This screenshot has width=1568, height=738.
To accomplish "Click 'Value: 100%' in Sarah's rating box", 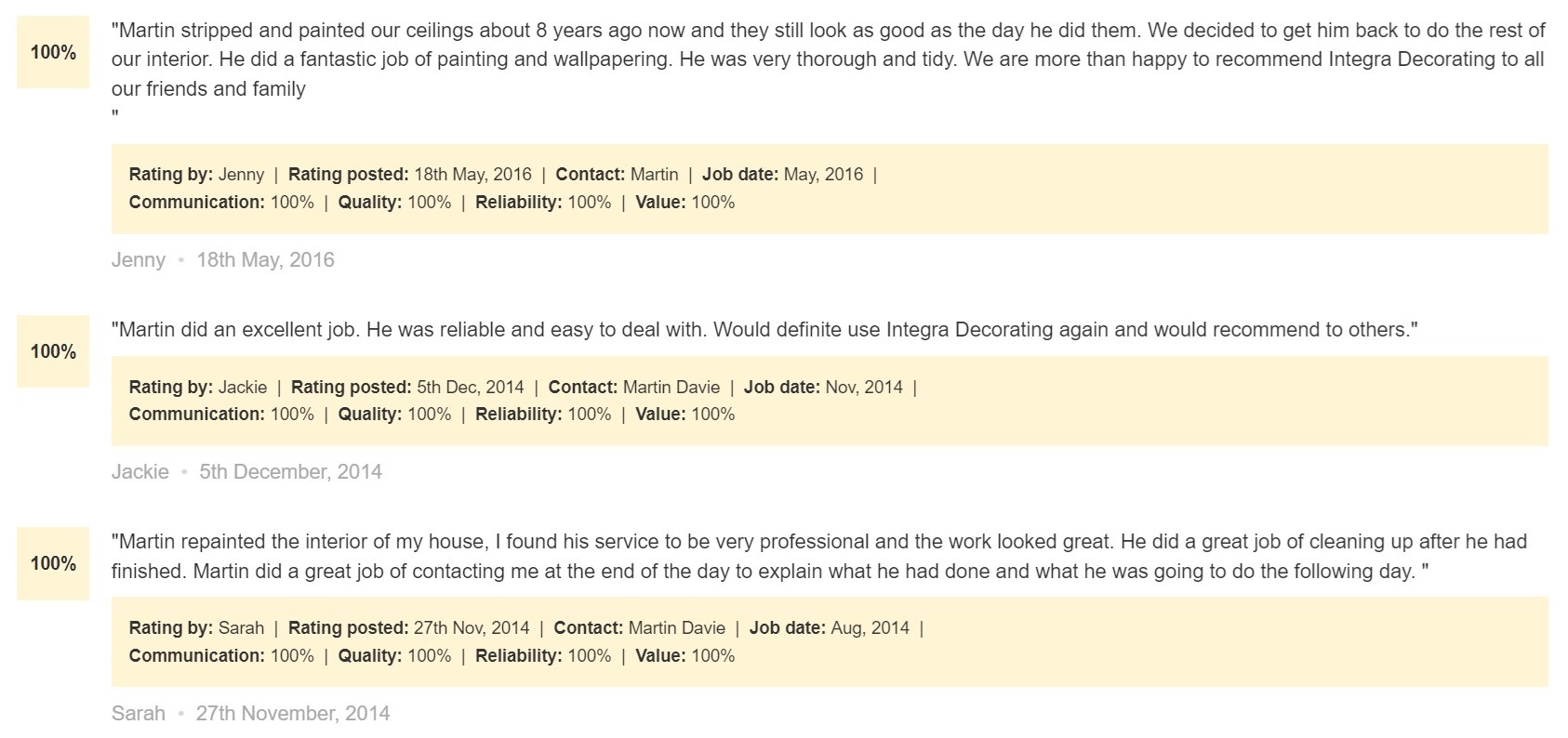I will [685, 656].
